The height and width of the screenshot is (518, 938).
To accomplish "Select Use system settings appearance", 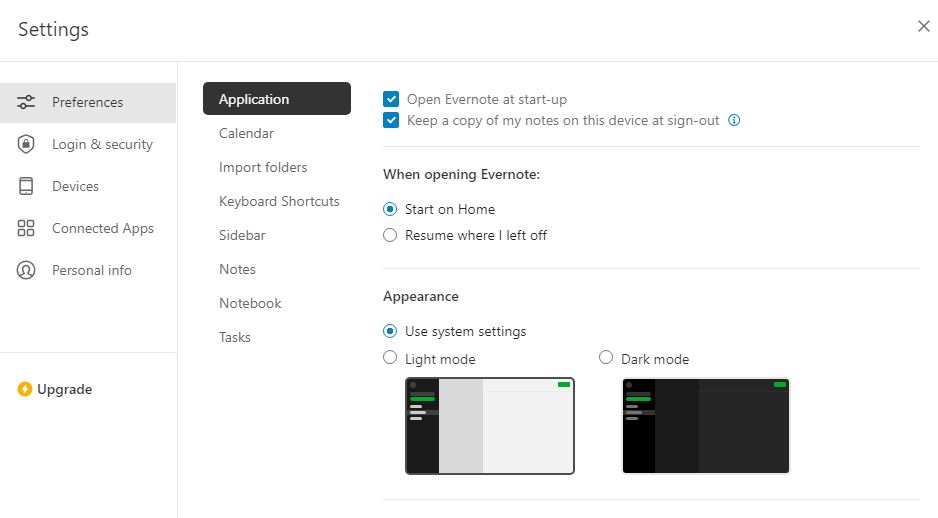I will (390, 331).
